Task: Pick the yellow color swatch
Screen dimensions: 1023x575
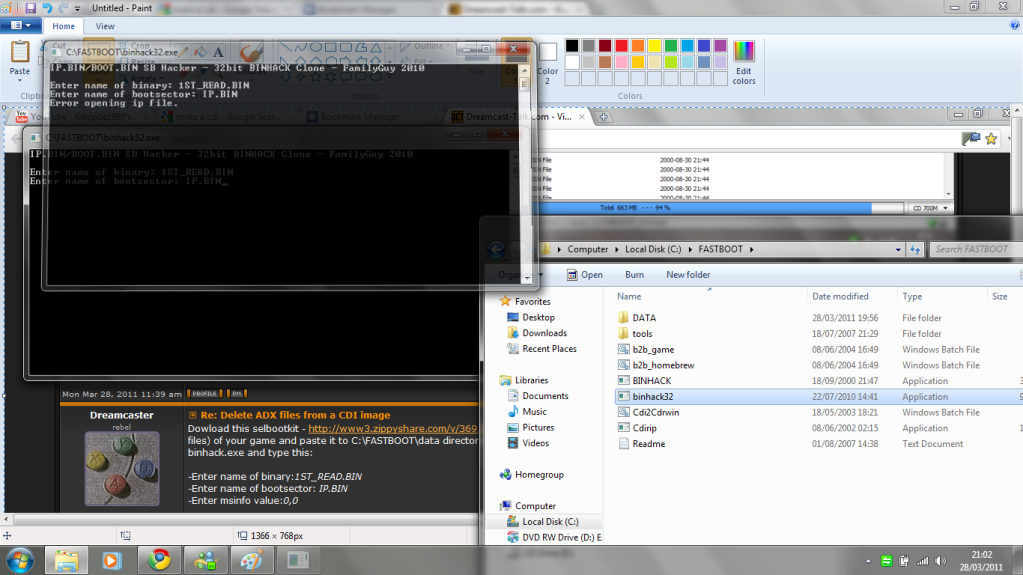Action: point(654,46)
